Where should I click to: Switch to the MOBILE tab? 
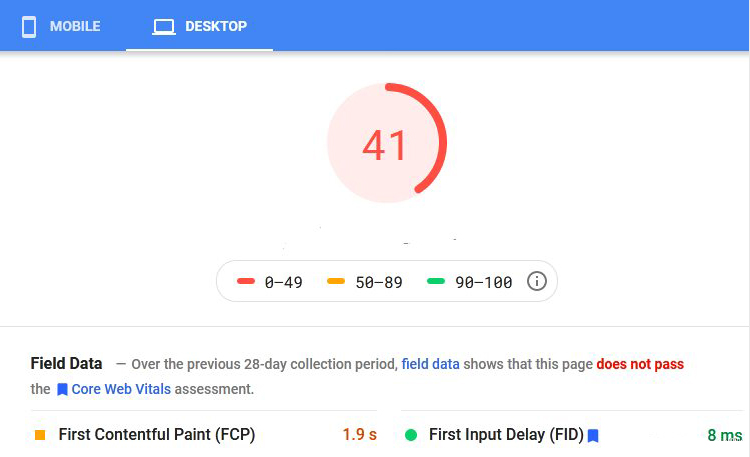tap(61, 26)
